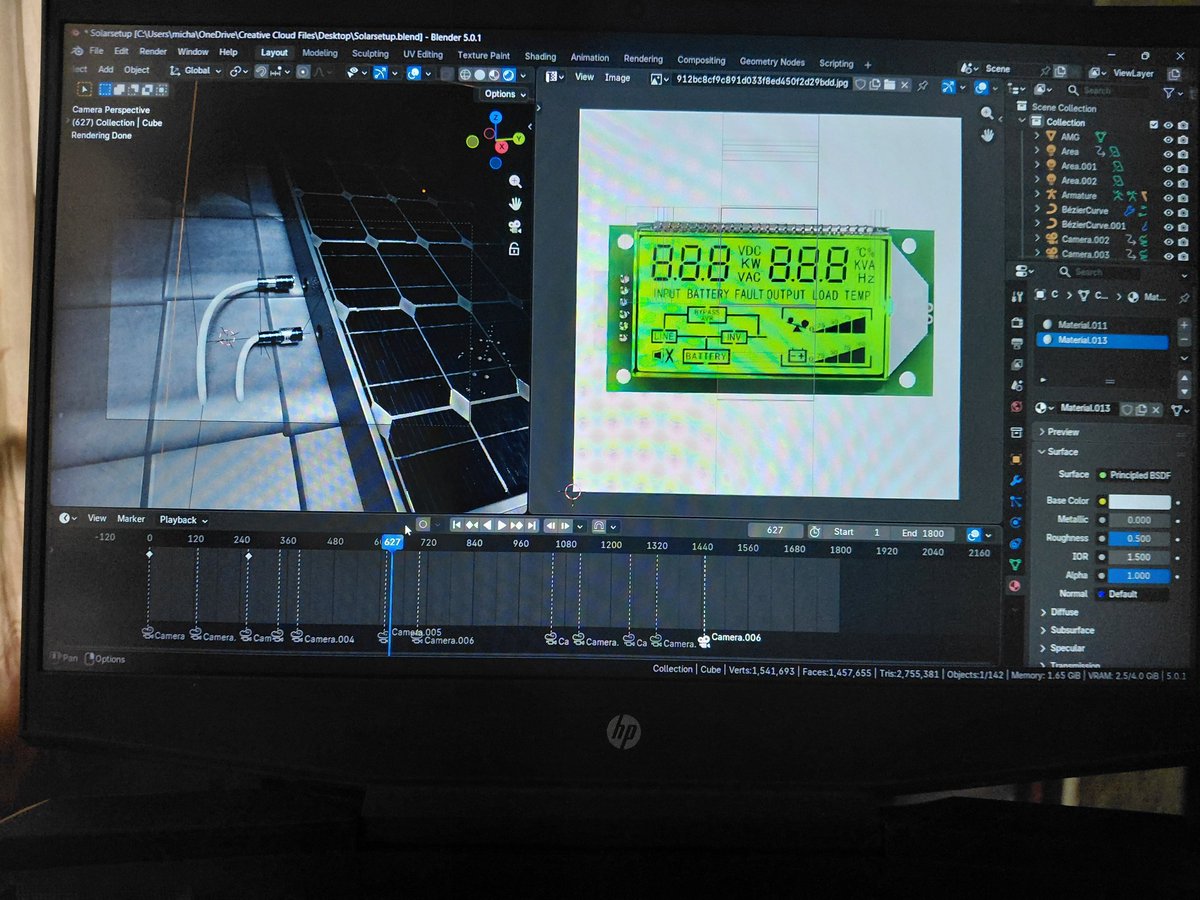Click the hand pan icon in Image Editor

pos(987,136)
